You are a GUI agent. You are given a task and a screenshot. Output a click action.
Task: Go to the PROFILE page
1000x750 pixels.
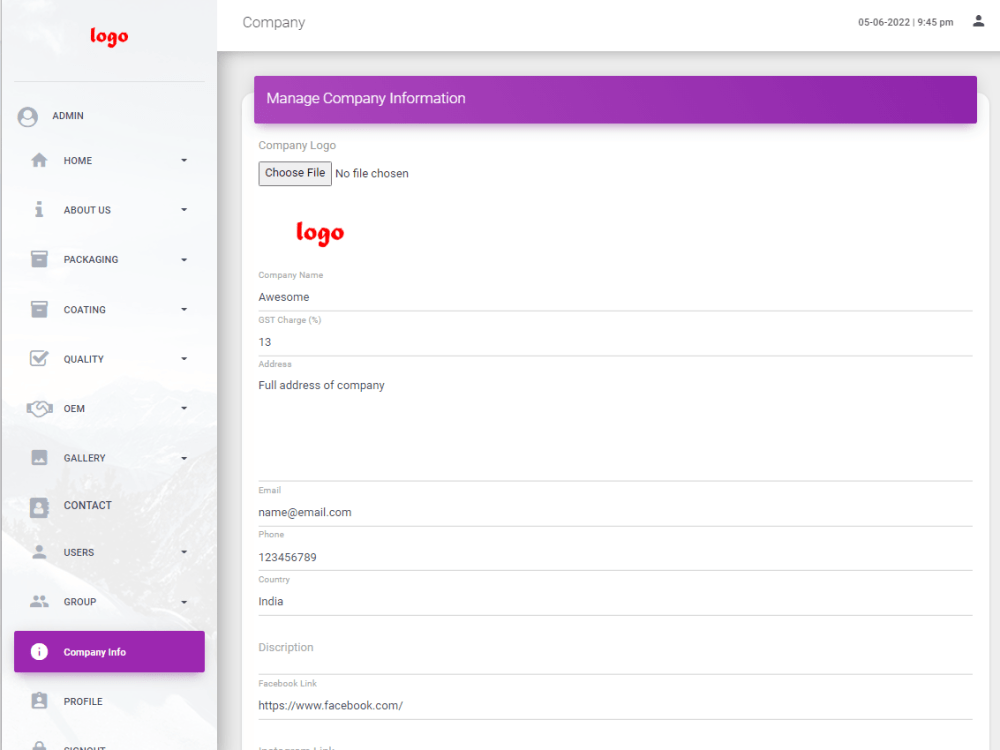pyautogui.click(x=109, y=701)
